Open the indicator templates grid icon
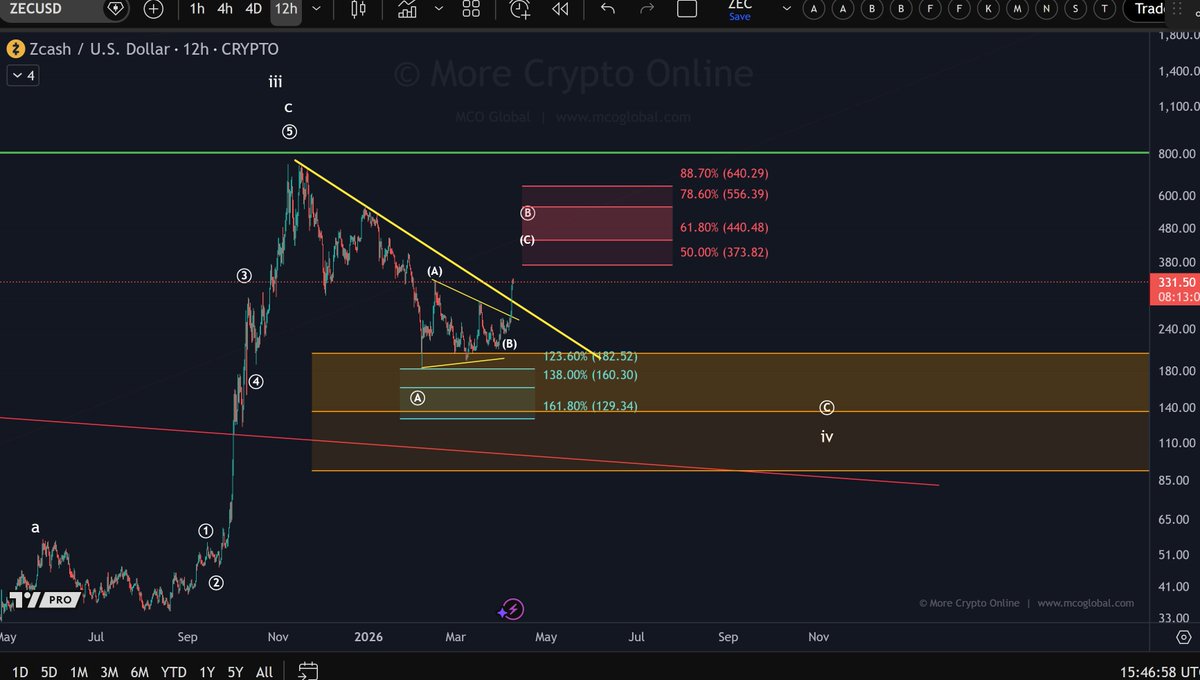Screen dimensions: 1200x680 point(471,9)
